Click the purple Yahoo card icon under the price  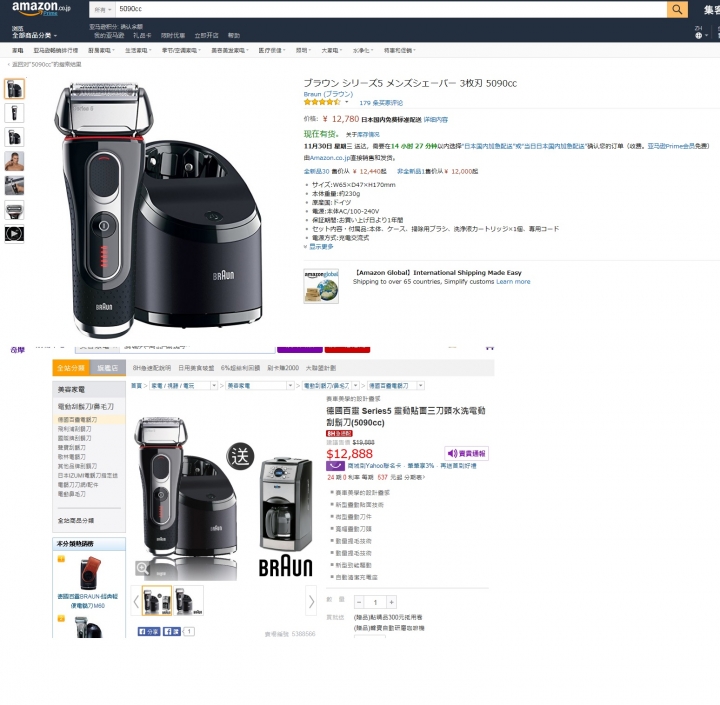coord(335,466)
